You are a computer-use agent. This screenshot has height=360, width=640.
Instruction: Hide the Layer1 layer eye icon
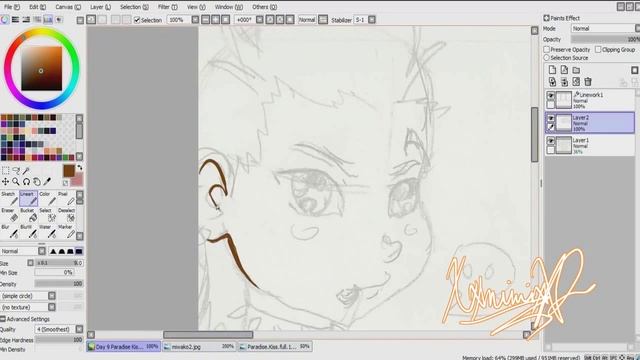(551, 141)
